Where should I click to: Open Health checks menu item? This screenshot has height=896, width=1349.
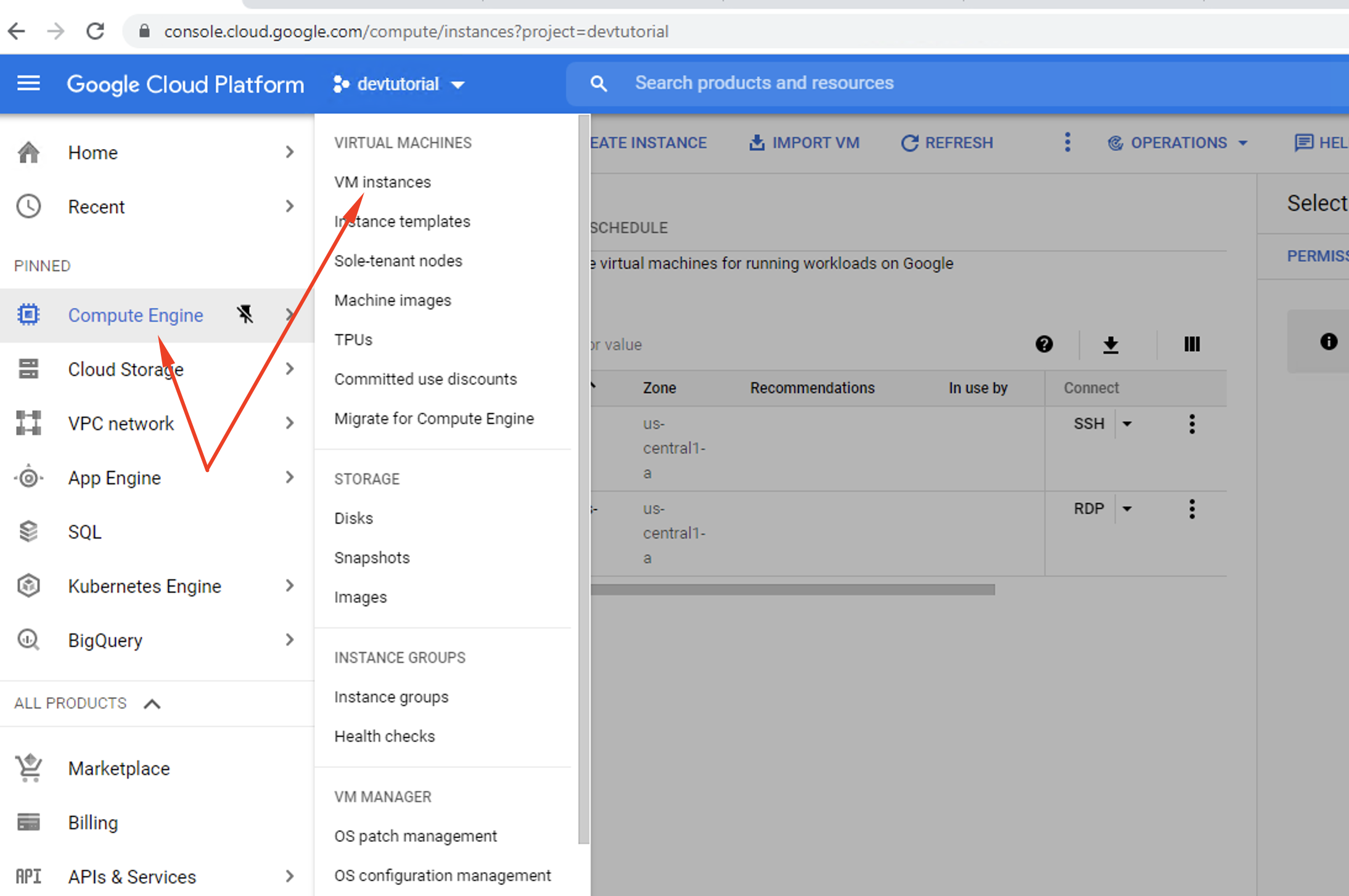click(x=384, y=736)
